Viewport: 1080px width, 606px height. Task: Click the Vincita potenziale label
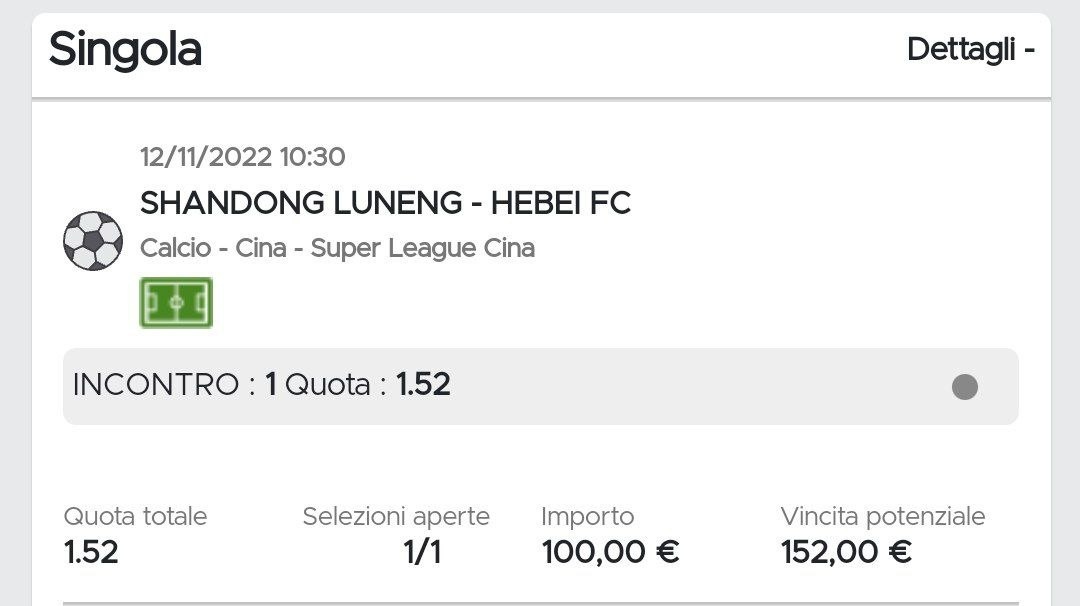882,516
